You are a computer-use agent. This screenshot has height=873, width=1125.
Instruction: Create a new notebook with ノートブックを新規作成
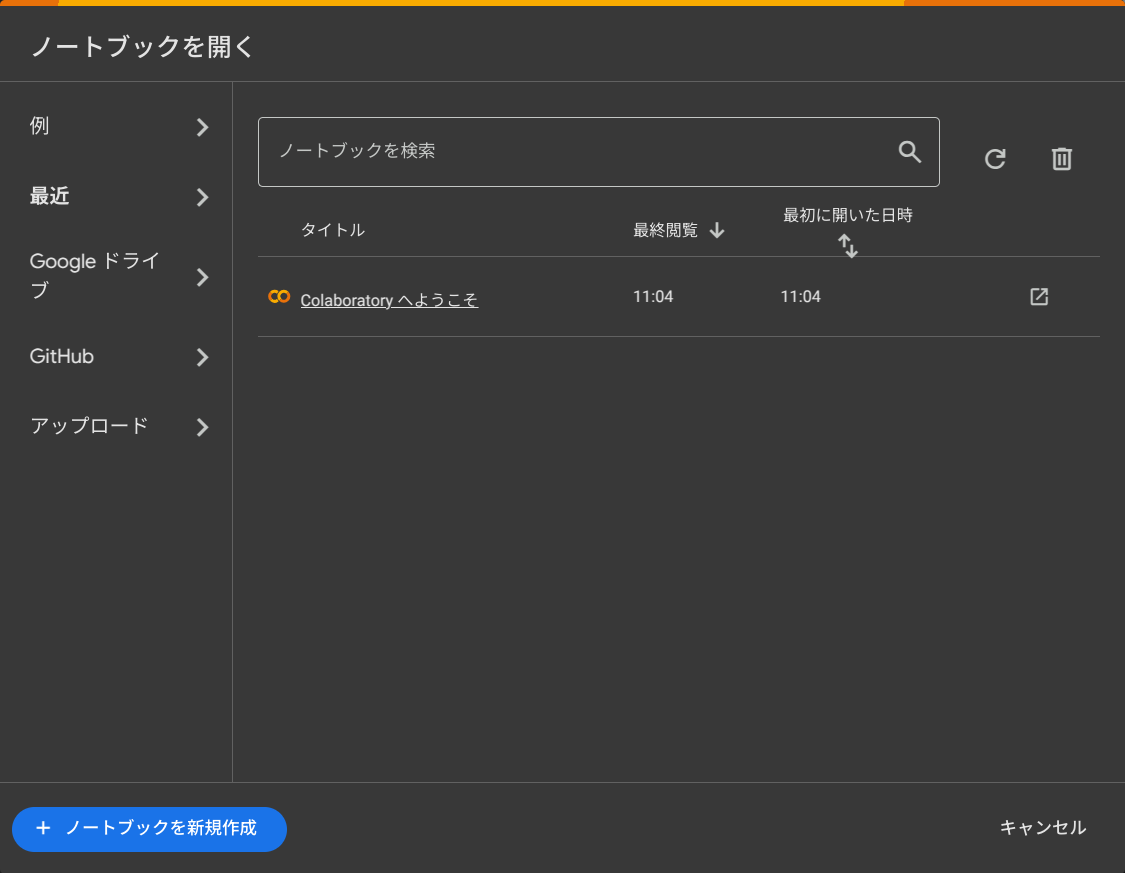pyautogui.click(x=149, y=829)
